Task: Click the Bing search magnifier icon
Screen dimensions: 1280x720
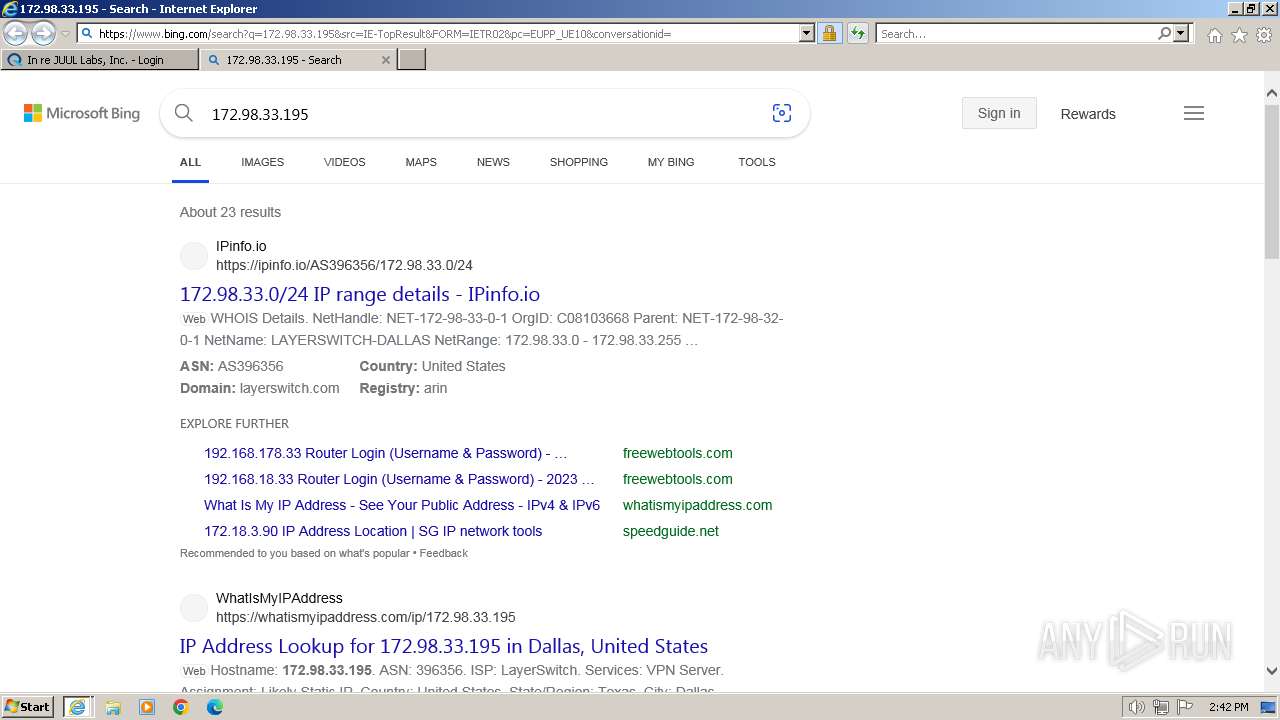Action: pyautogui.click(x=184, y=113)
